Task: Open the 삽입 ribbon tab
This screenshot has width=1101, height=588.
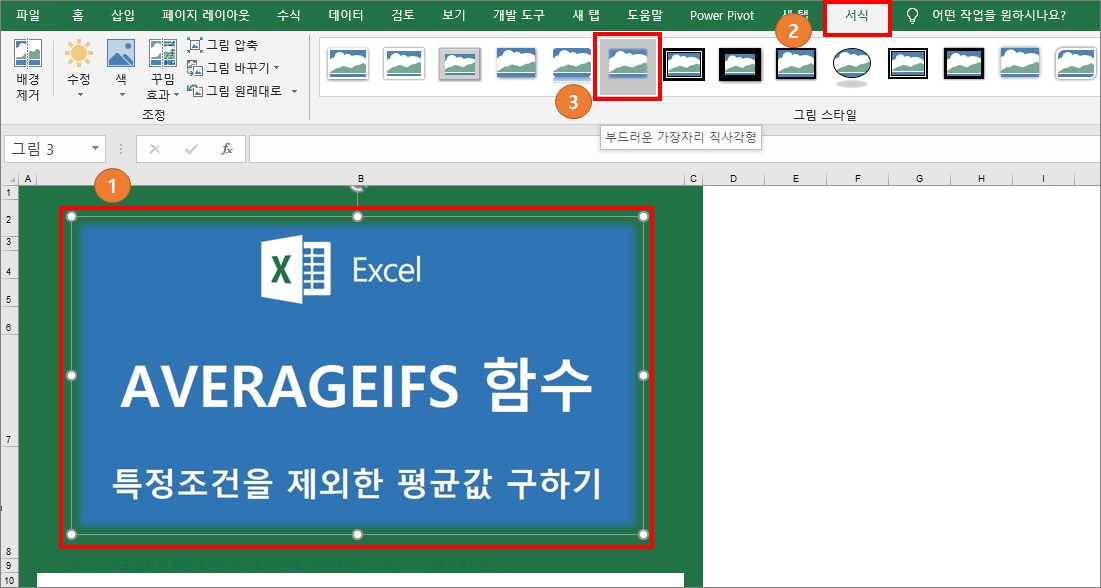Action: click(x=123, y=15)
